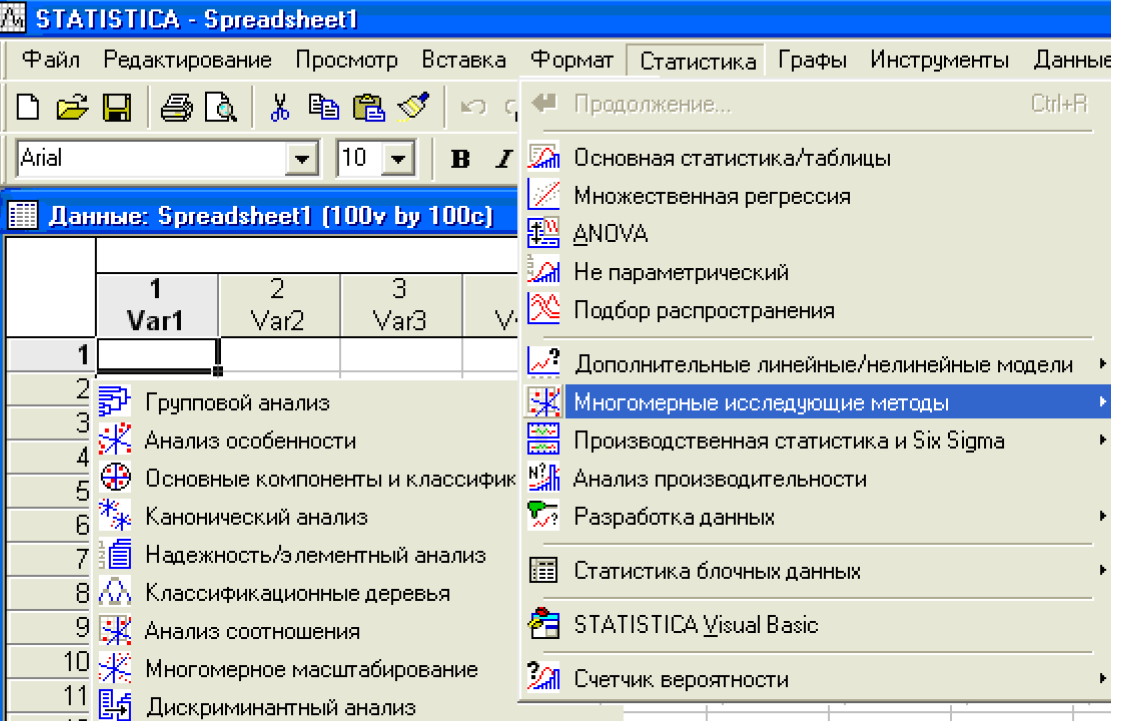The image size is (1121, 721).
Task: Click the Статистика menu header
Action: coord(697,60)
